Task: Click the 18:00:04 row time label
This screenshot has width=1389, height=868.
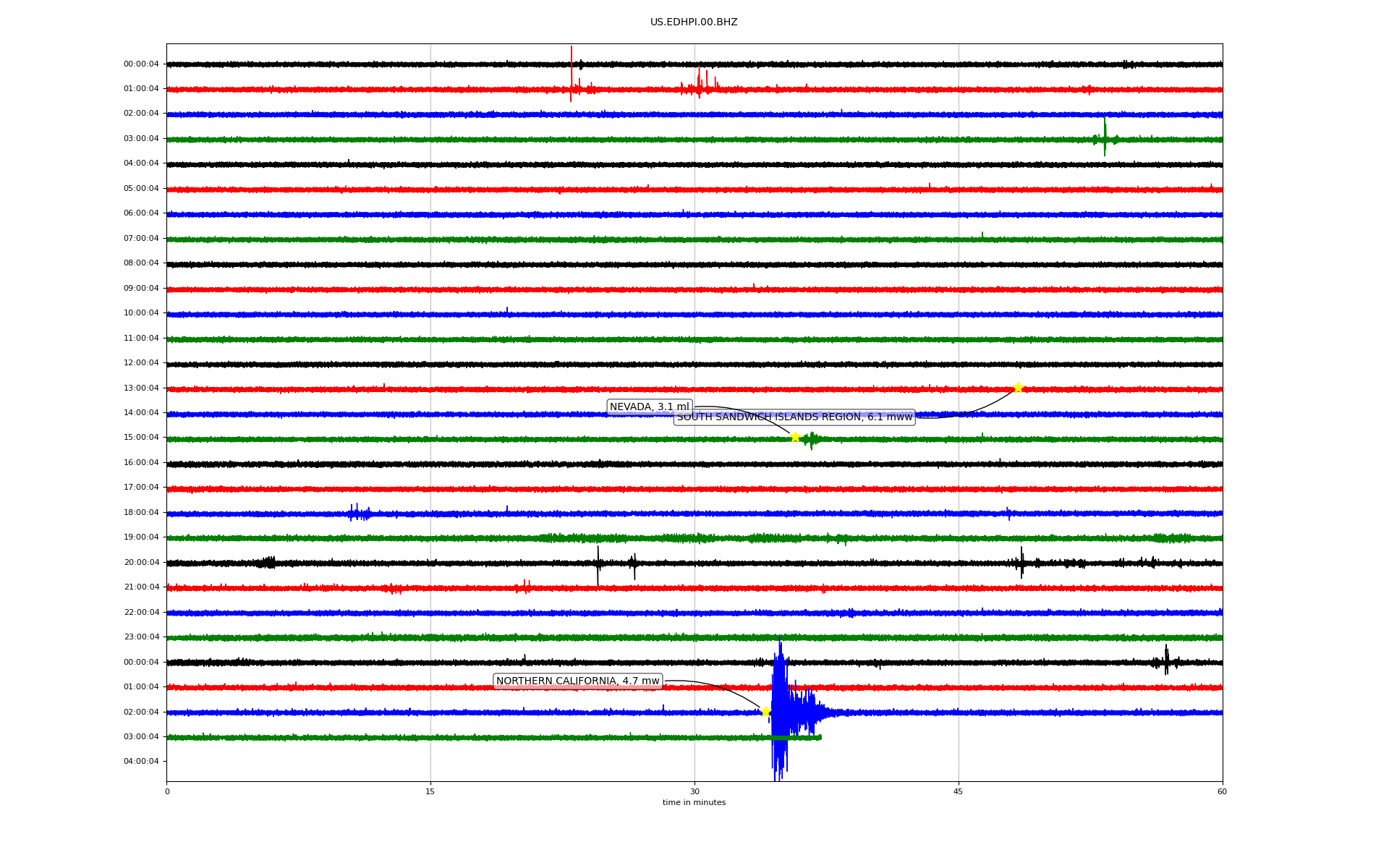Action: pyautogui.click(x=141, y=513)
